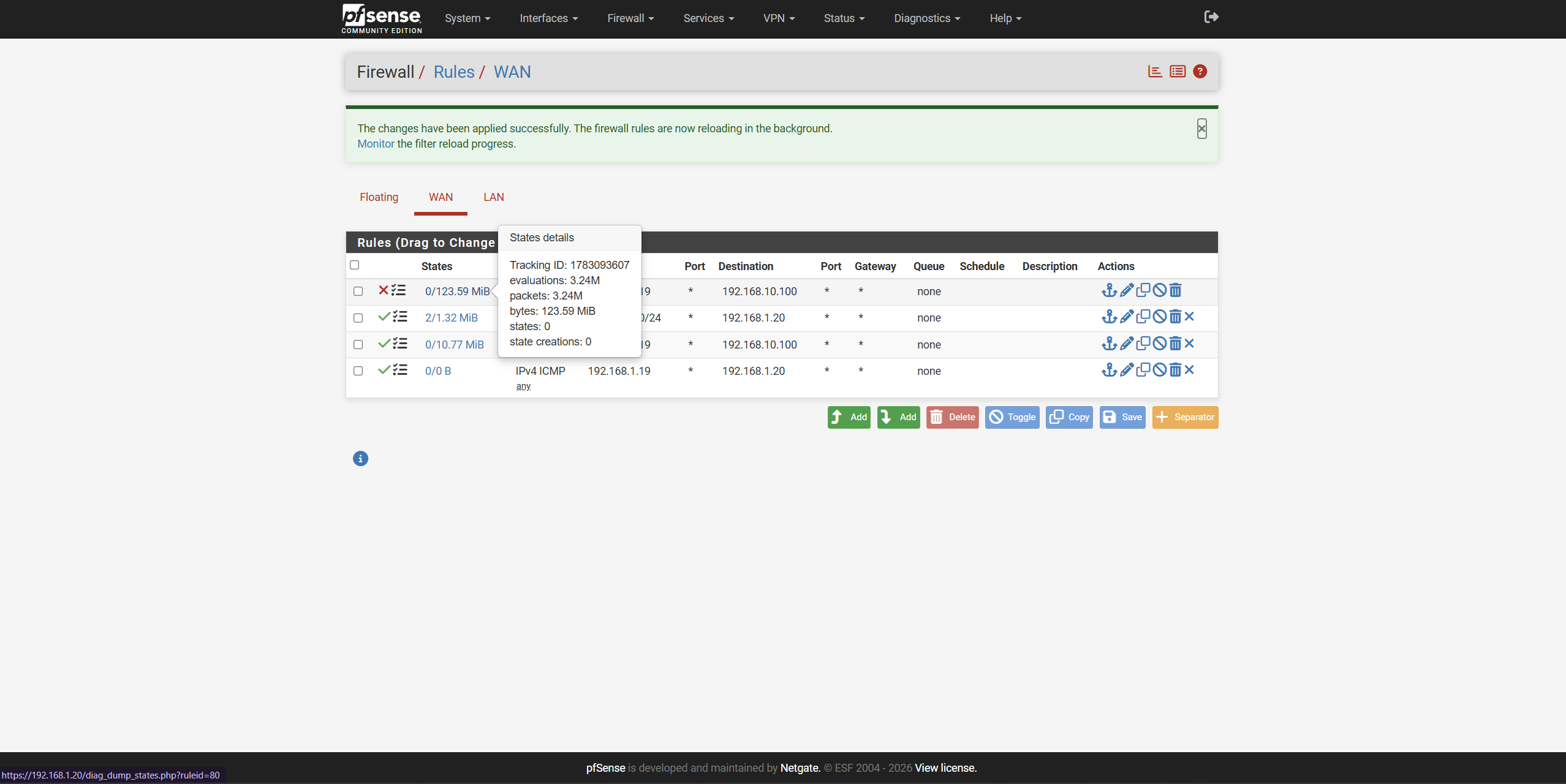Edit the rule with states 2/1.32 MiB
Image resolution: width=1566 pixels, height=784 pixels.
(1126, 317)
